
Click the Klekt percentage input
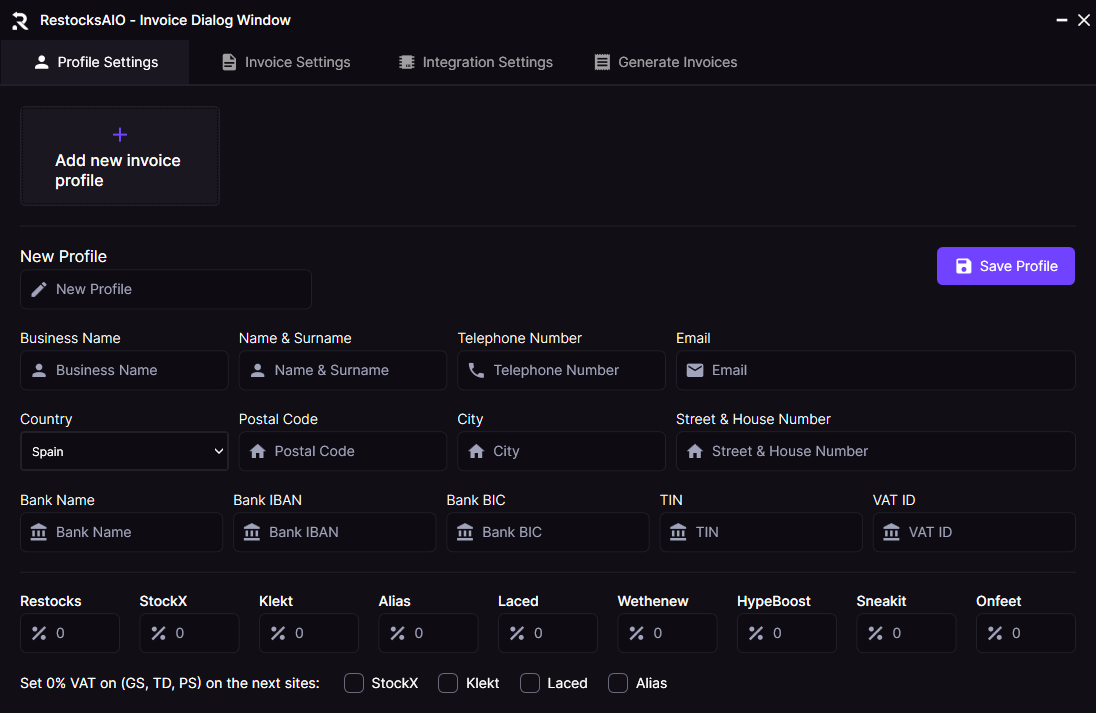click(309, 633)
